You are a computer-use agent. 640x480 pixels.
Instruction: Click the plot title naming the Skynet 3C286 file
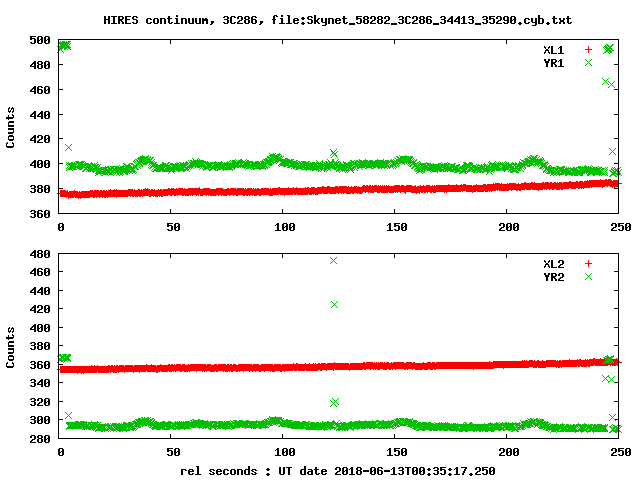pyautogui.click(x=338, y=20)
